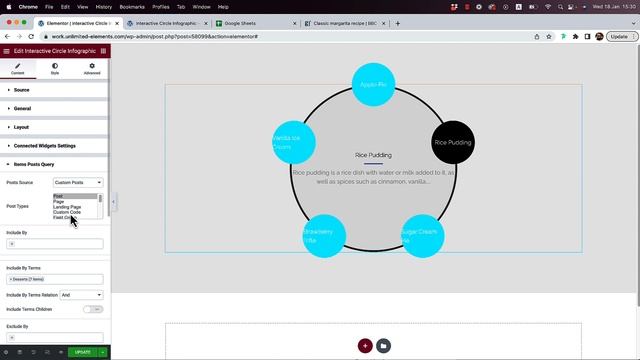Click the Exclude By input field

pos(55,338)
